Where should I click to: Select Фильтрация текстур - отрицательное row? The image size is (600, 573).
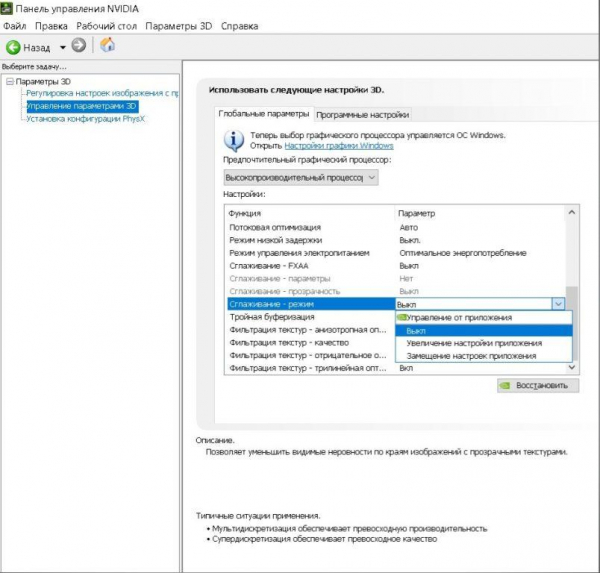click(x=311, y=355)
